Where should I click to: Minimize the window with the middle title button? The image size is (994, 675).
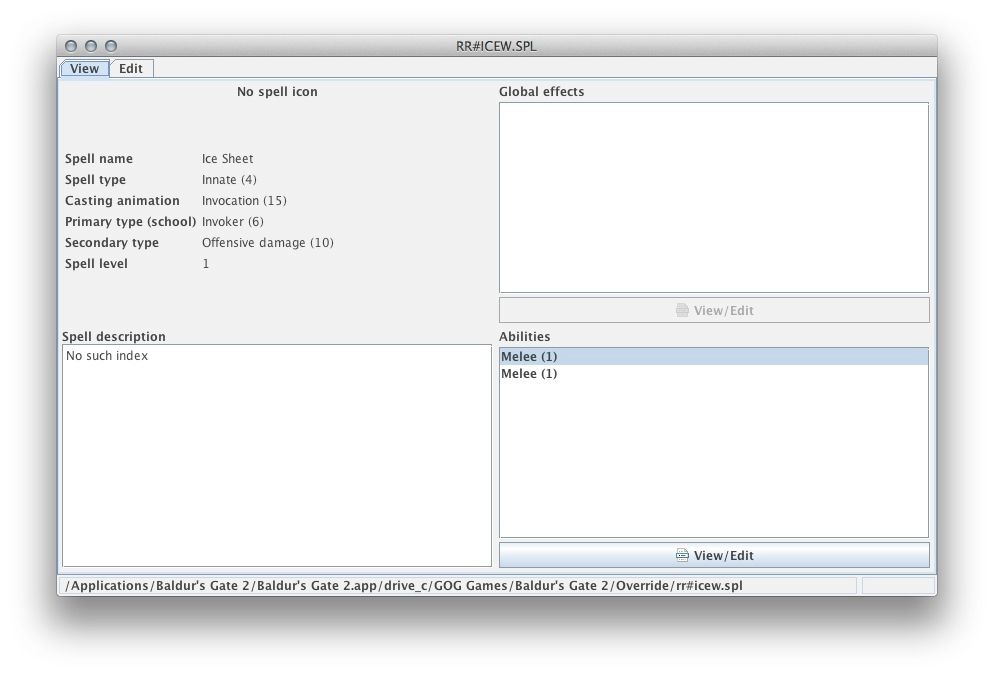(x=91, y=46)
